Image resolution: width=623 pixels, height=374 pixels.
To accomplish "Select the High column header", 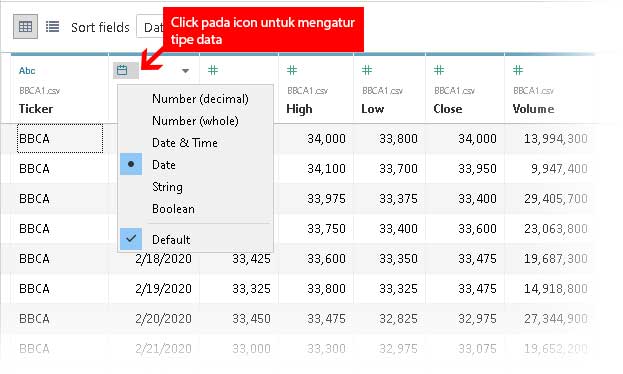I will tap(299, 109).
